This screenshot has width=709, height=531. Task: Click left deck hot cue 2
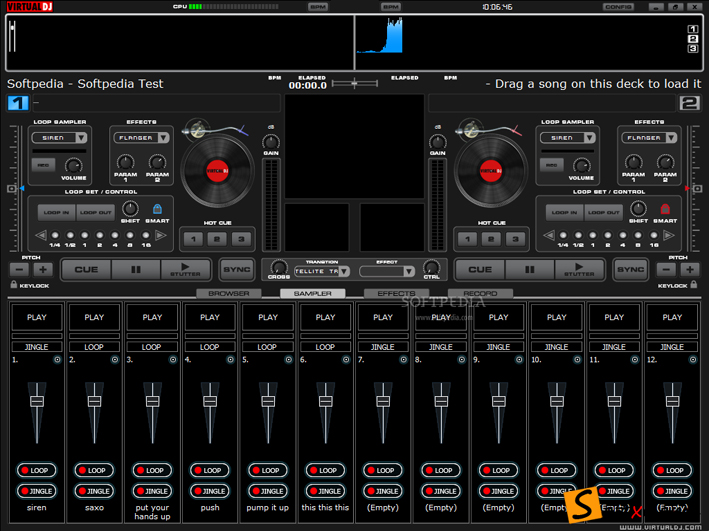pos(217,239)
